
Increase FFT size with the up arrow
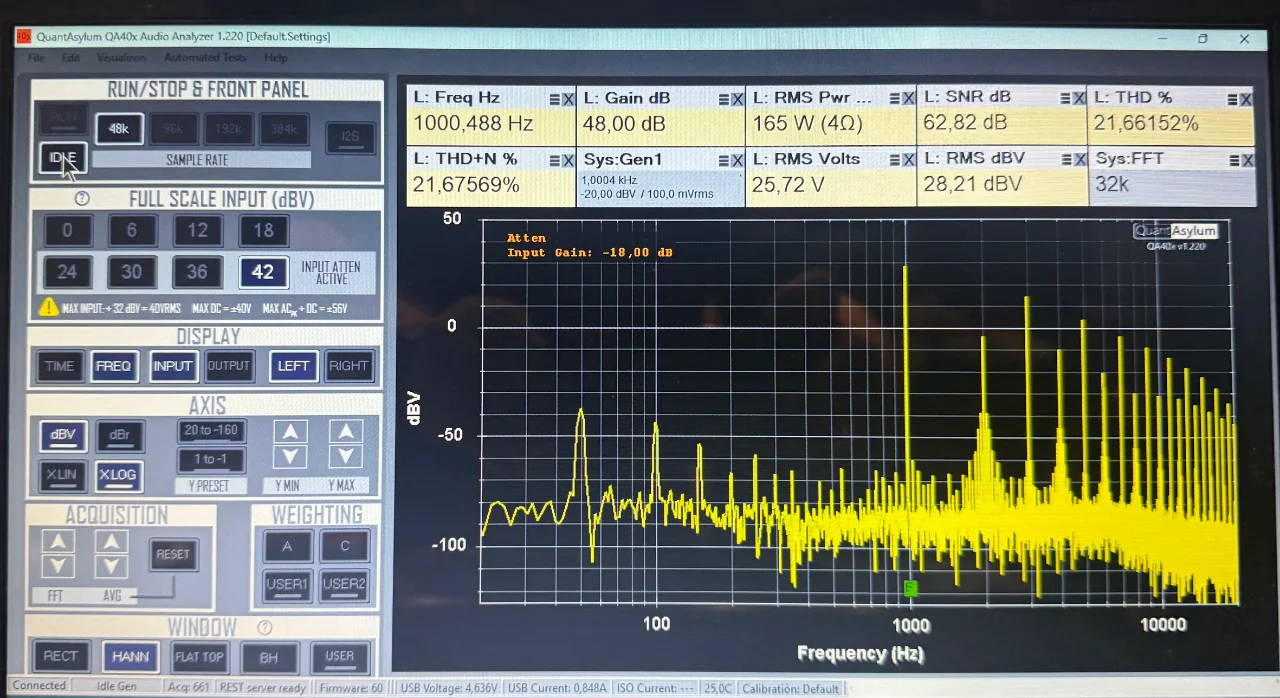pyautogui.click(x=58, y=542)
